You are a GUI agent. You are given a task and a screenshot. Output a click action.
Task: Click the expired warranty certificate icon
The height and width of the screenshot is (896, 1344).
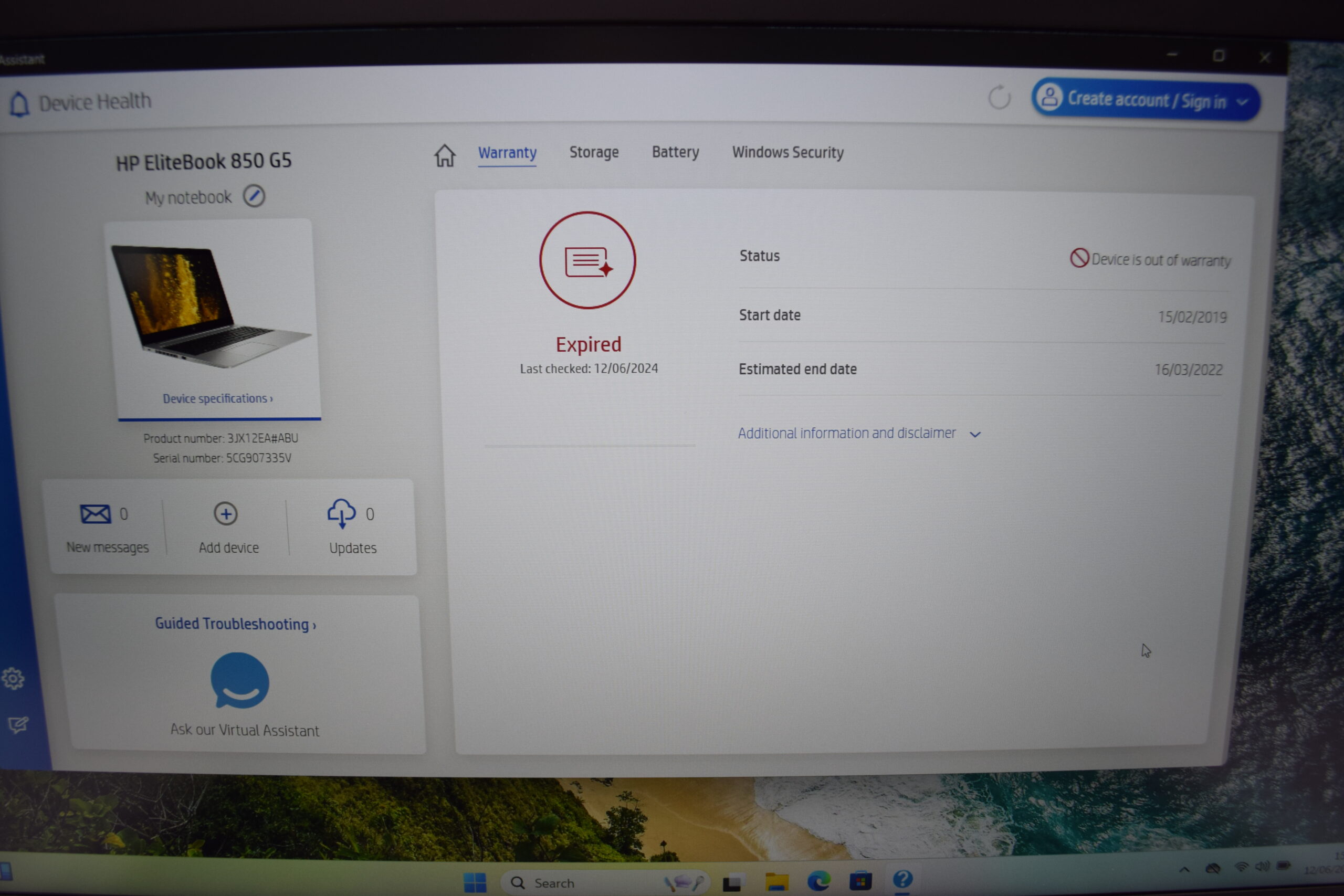click(587, 260)
